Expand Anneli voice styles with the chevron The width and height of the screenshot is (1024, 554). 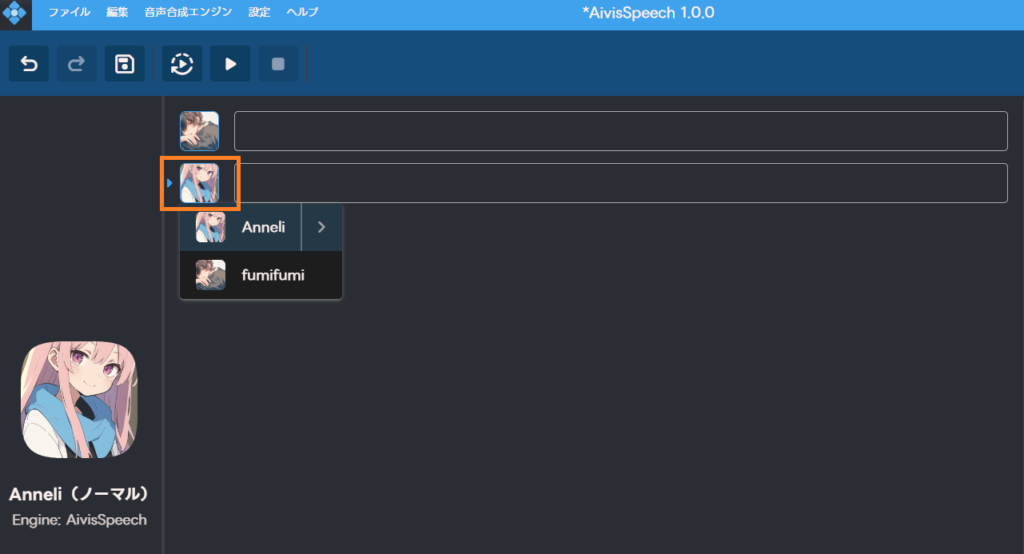pos(321,227)
